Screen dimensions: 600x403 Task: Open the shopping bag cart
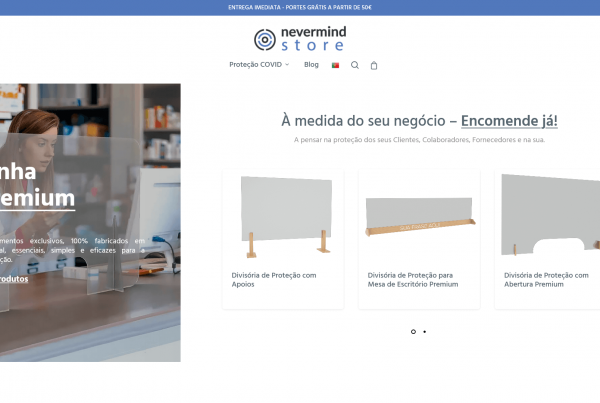tap(374, 65)
